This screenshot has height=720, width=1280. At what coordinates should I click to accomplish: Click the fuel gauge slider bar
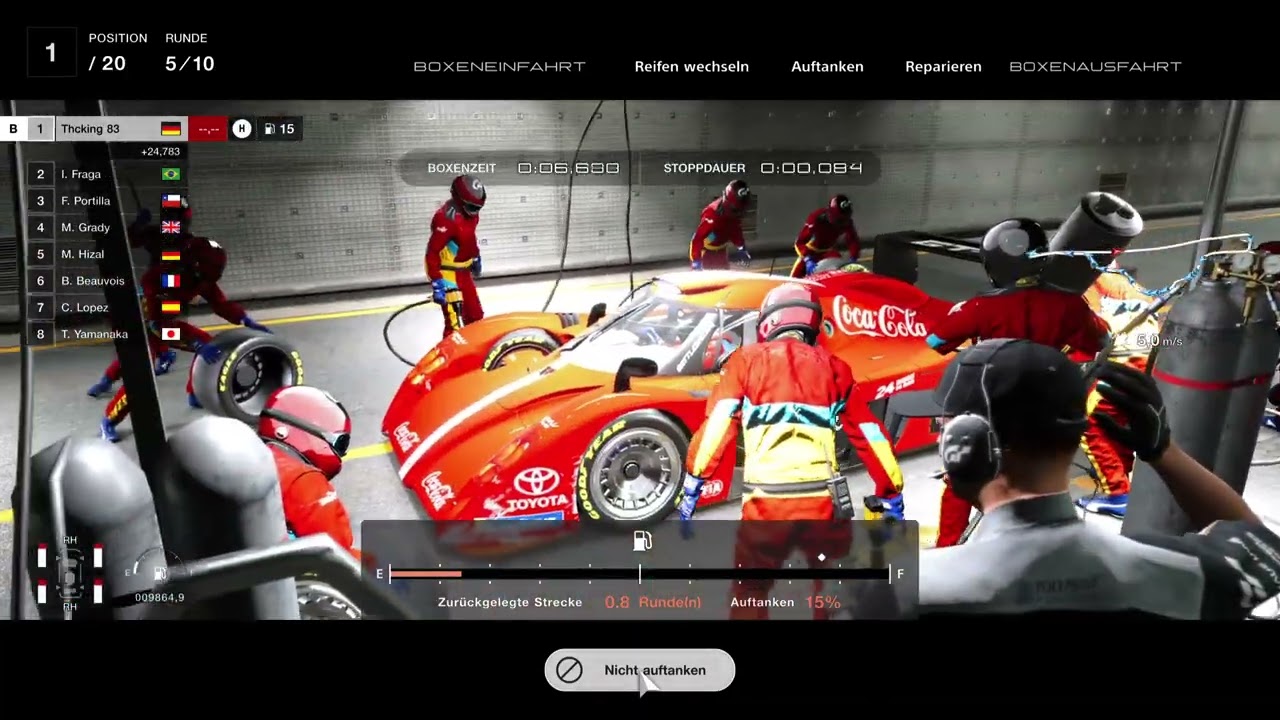(640, 574)
